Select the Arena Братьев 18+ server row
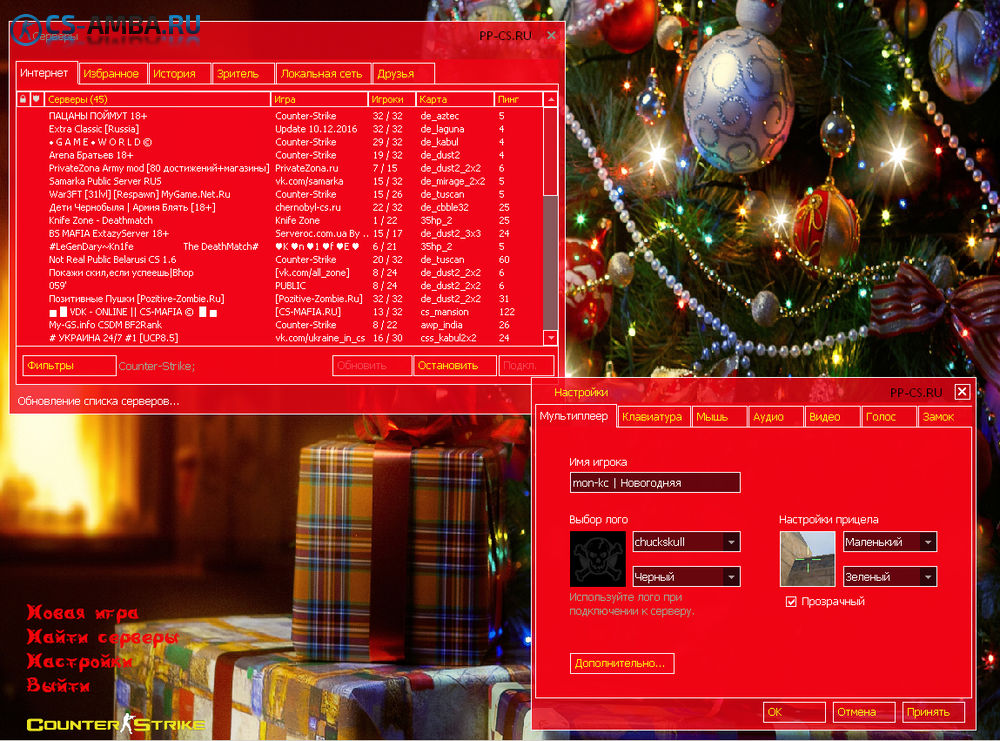The image size is (1000, 741). (280, 155)
